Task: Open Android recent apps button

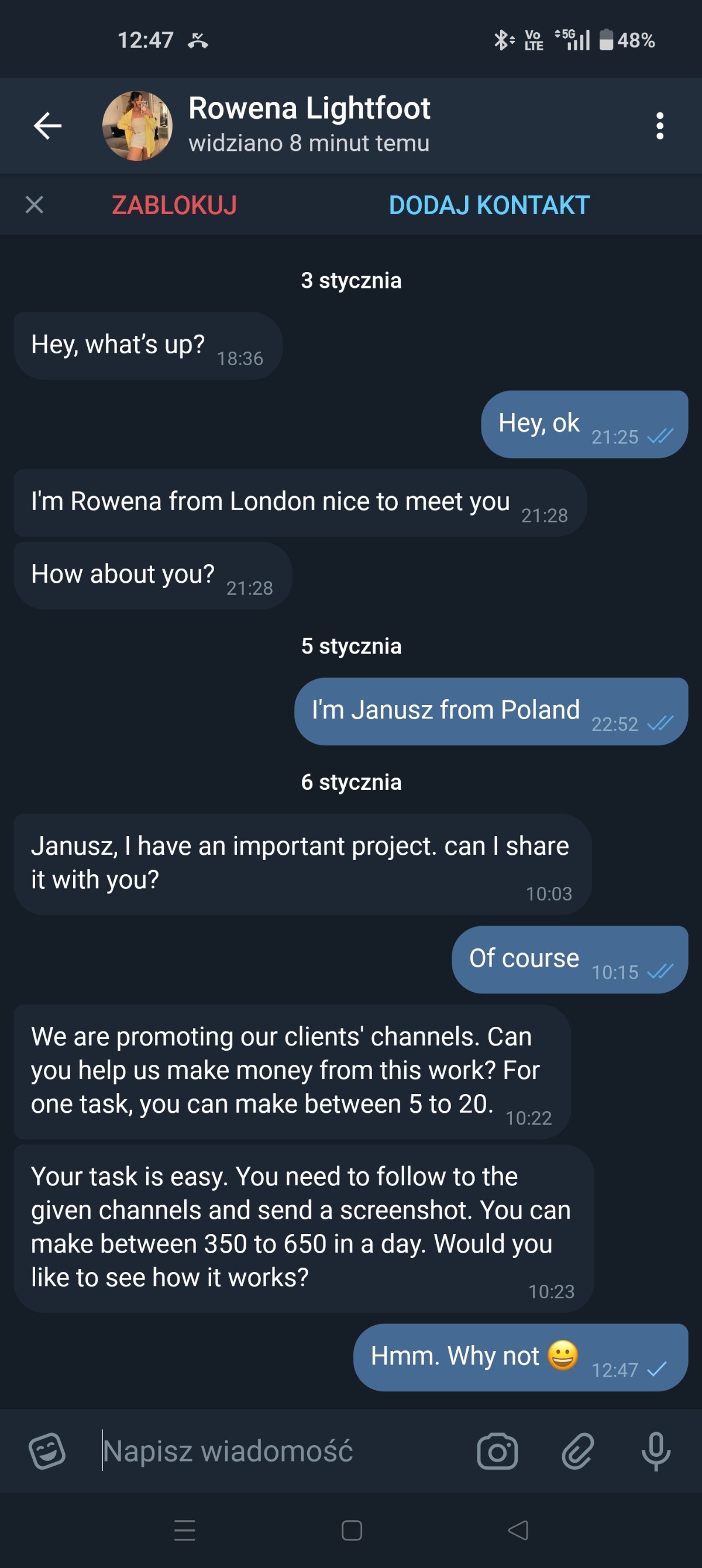Action: tap(184, 1529)
